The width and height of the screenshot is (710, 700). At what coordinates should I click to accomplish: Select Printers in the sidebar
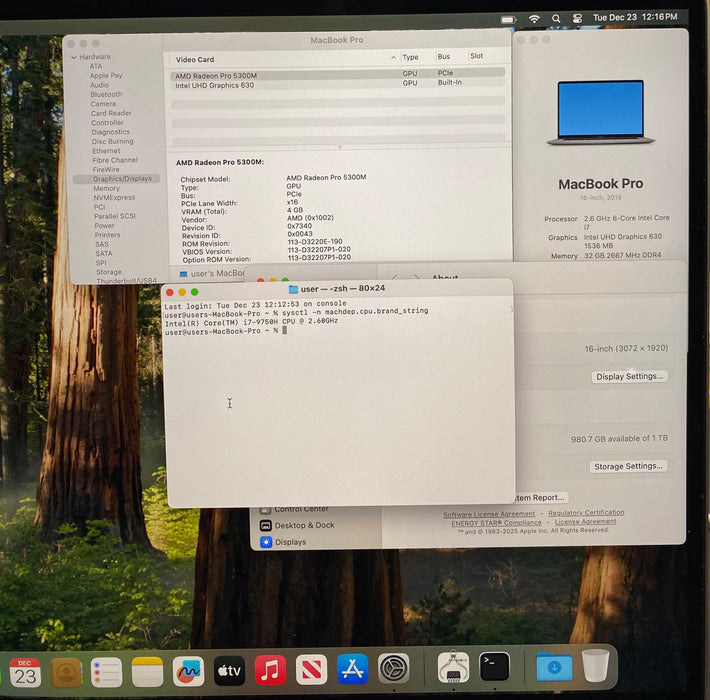pyautogui.click(x=107, y=235)
